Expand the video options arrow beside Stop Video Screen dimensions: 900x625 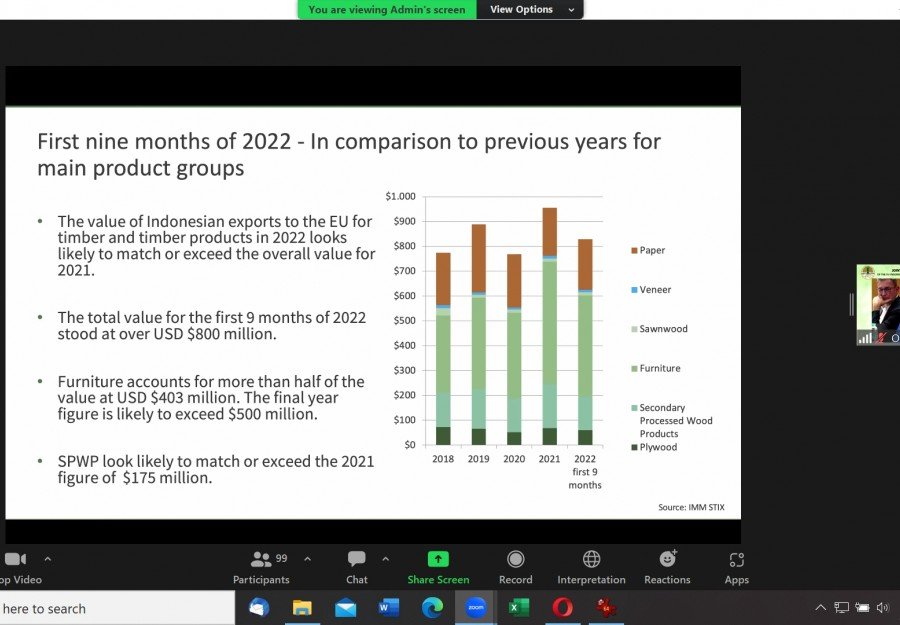click(x=47, y=559)
